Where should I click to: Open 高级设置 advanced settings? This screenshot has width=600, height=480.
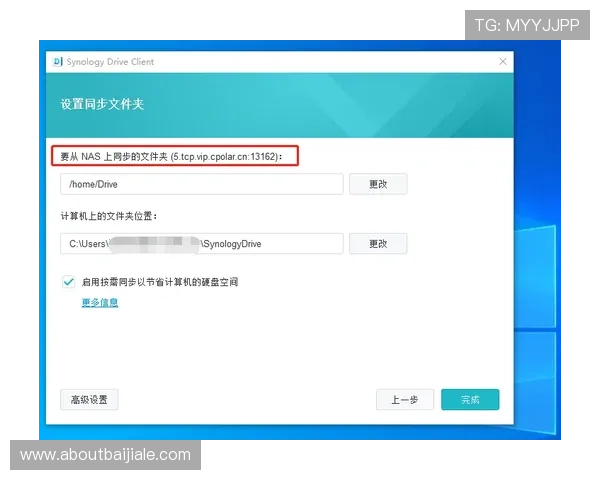(x=89, y=400)
